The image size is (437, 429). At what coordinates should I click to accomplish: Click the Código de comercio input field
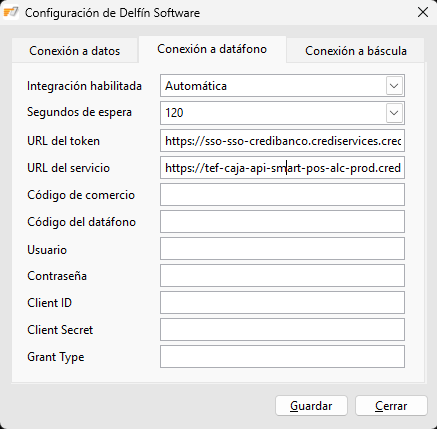(x=282, y=195)
